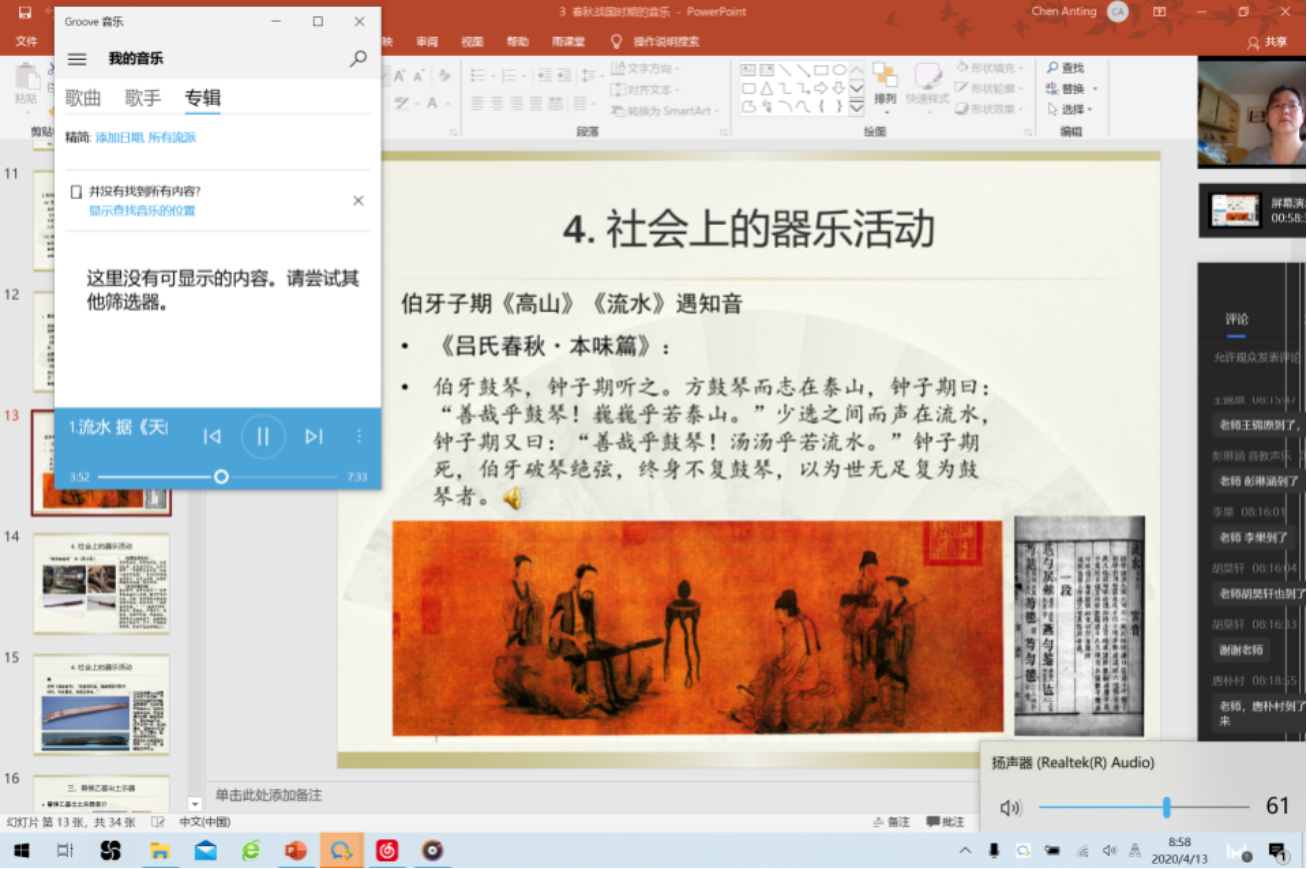This screenshot has width=1307, height=869.
Task: Open more options in Groove player bar
Action: click(x=359, y=436)
